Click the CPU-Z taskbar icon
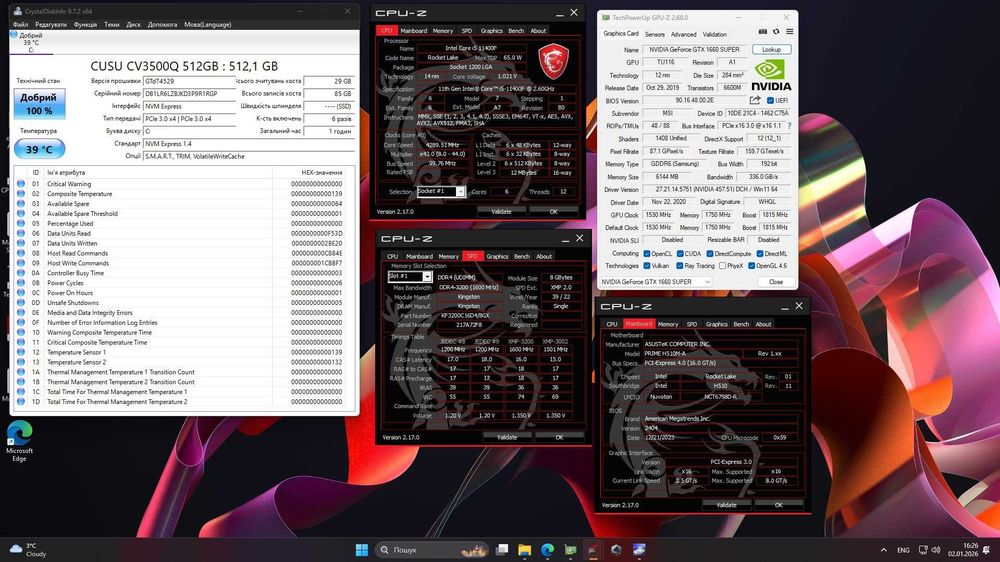Image resolution: width=1000 pixels, height=562 pixels. point(593,549)
